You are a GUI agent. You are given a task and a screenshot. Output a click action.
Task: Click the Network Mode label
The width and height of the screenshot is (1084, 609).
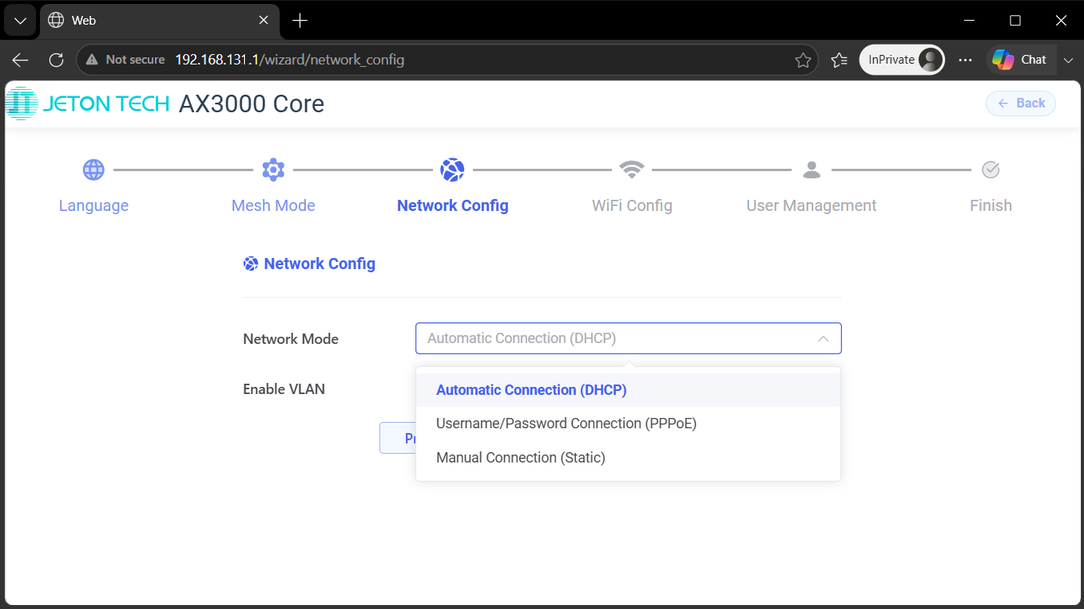click(x=290, y=339)
